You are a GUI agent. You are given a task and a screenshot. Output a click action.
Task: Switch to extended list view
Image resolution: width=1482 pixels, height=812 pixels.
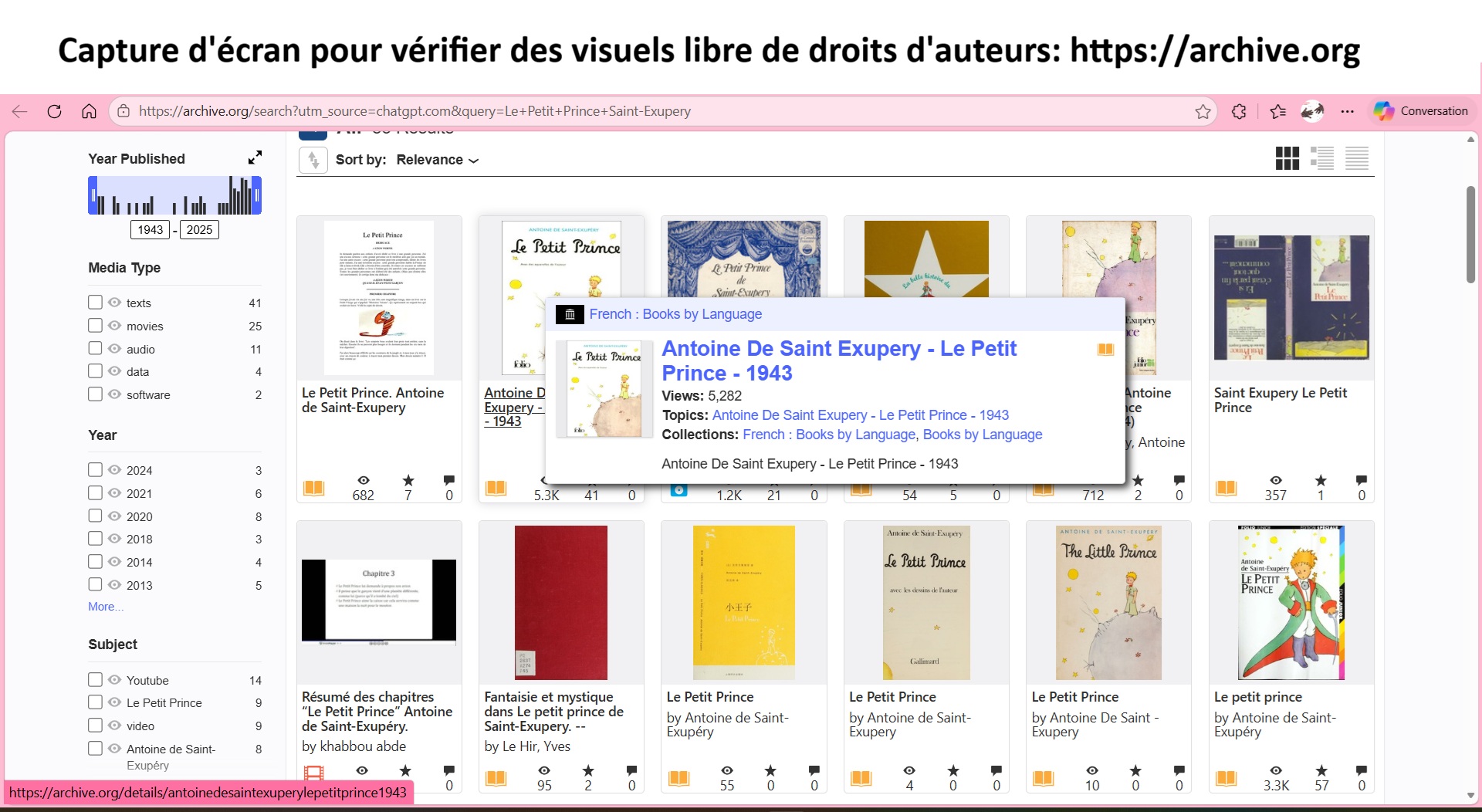click(x=1321, y=158)
